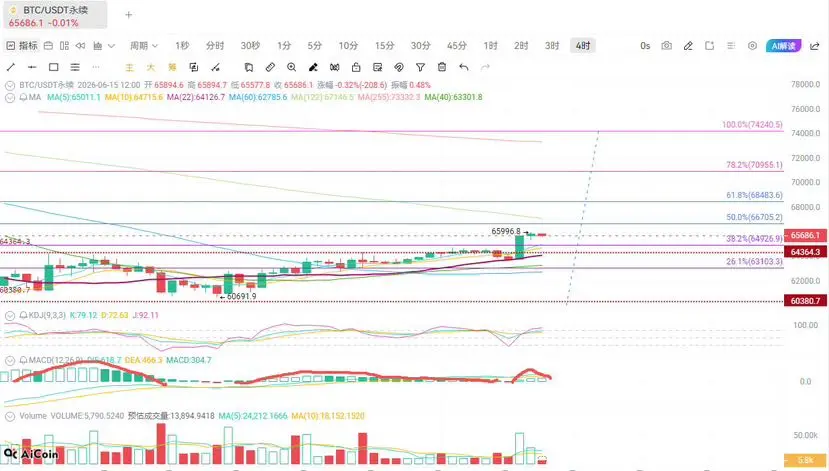Switch to the 30秒 timeframe
829x471 pixels.
pyautogui.click(x=250, y=46)
